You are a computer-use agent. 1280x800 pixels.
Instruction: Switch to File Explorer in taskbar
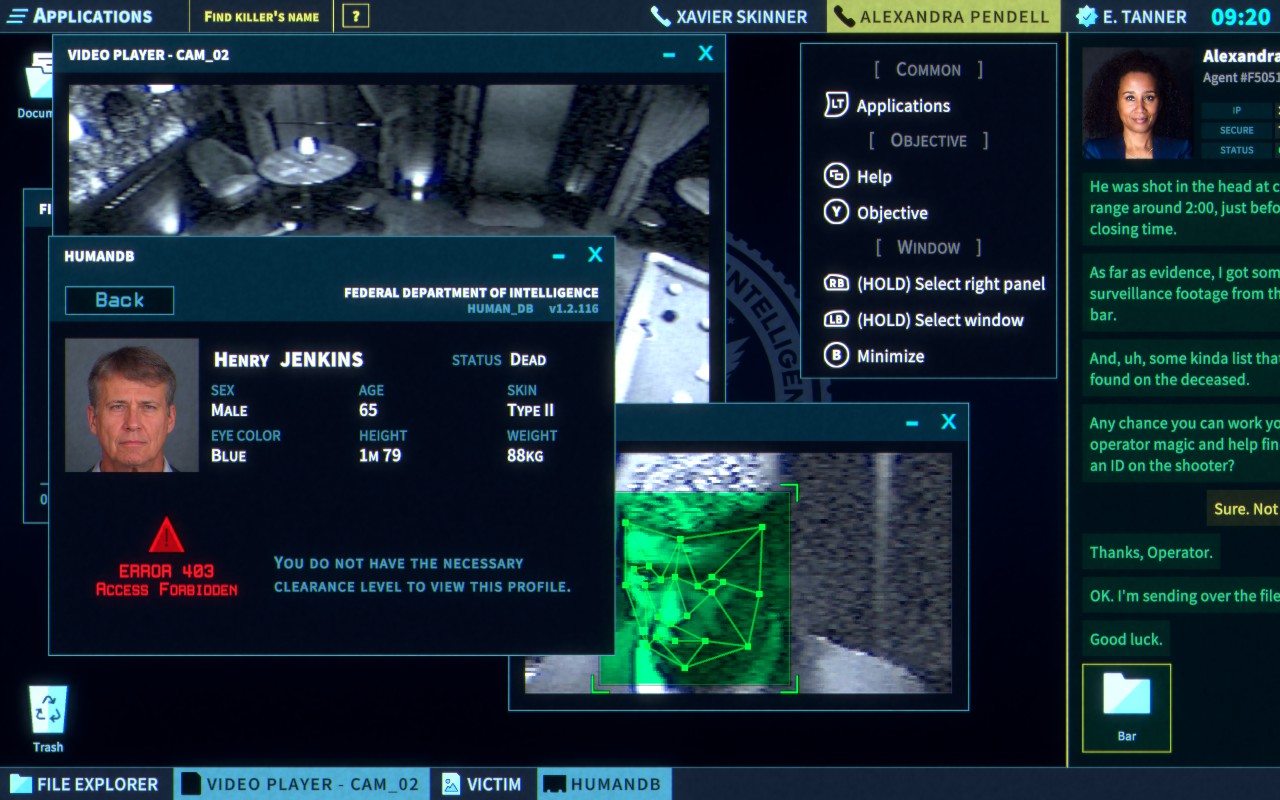[x=86, y=784]
